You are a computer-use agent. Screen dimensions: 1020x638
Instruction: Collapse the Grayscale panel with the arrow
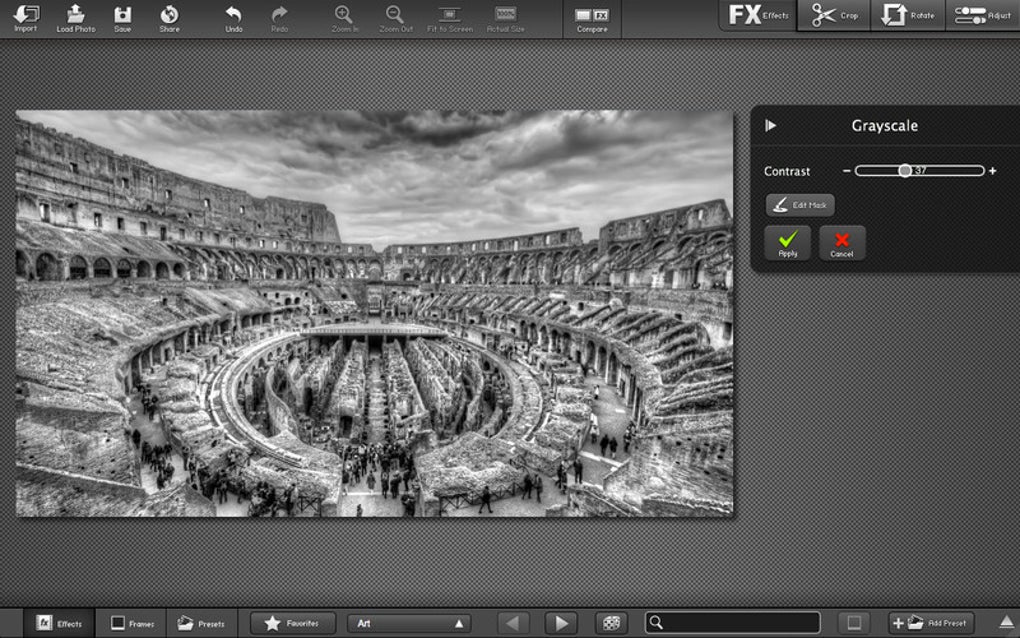point(771,125)
